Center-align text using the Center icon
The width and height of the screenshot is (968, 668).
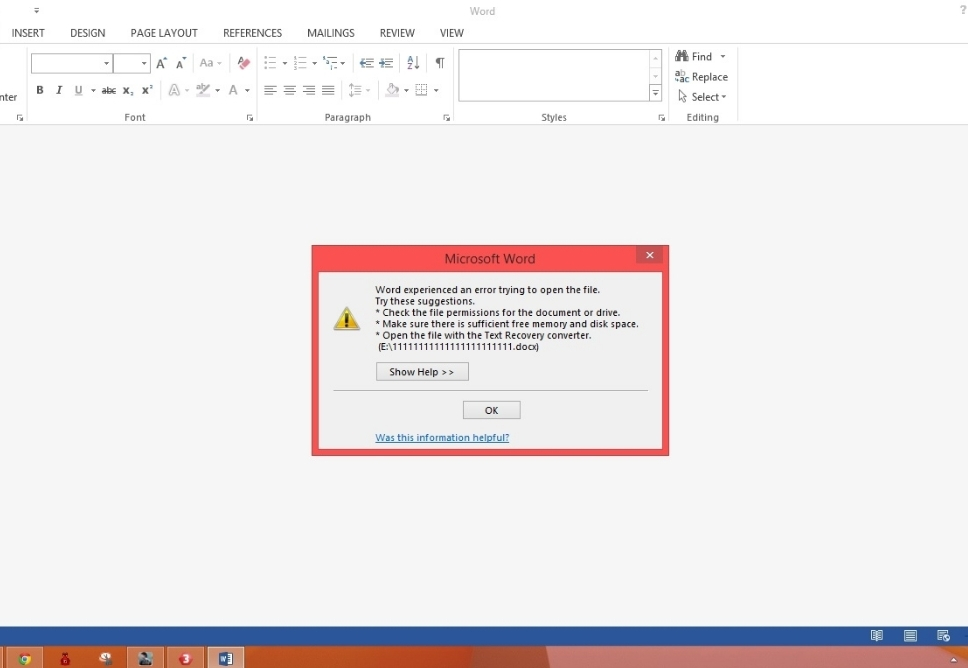click(x=289, y=90)
